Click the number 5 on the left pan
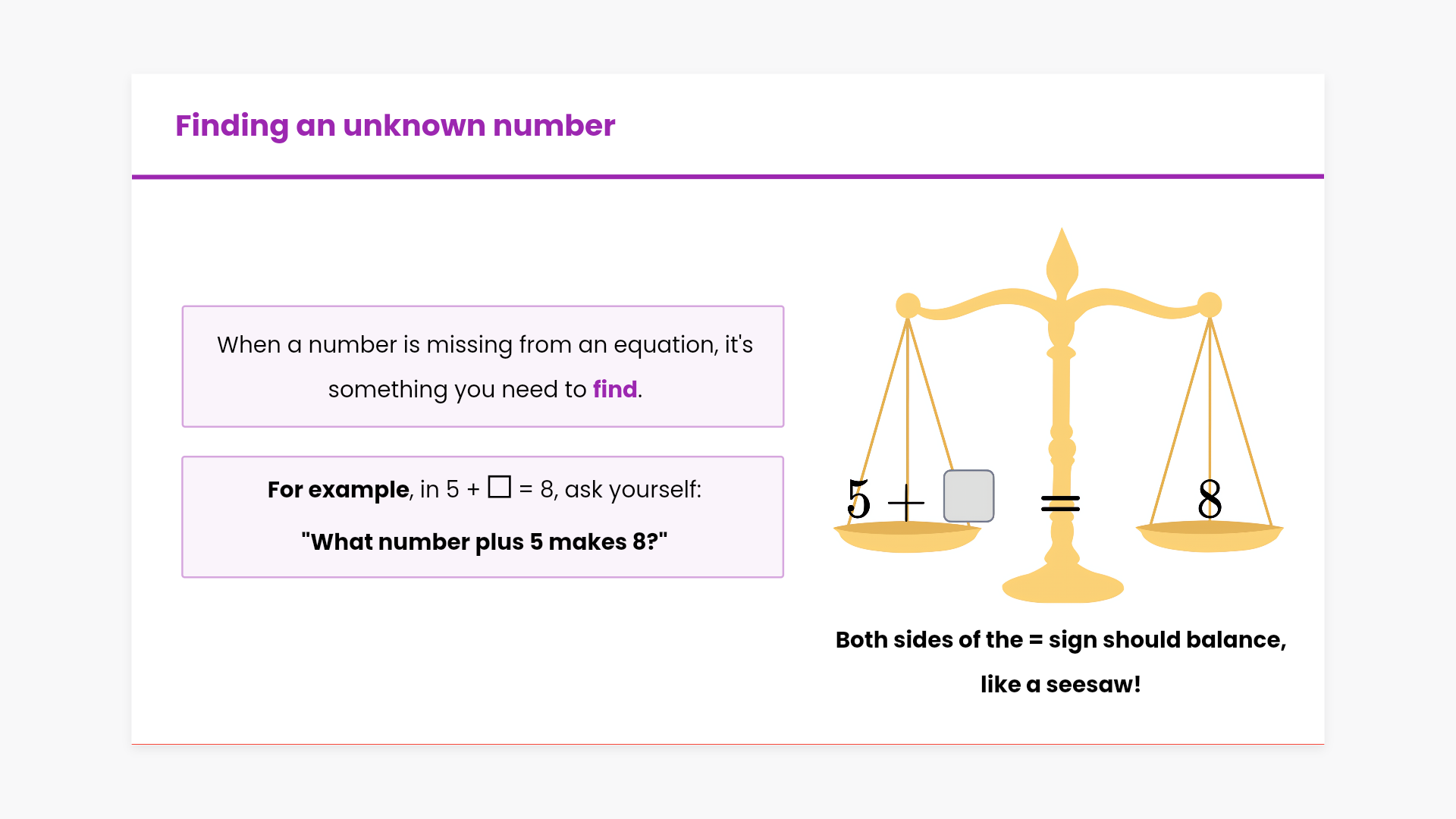The height and width of the screenshot is (819, 1456). pyautogui.click(x=858, y=499)
